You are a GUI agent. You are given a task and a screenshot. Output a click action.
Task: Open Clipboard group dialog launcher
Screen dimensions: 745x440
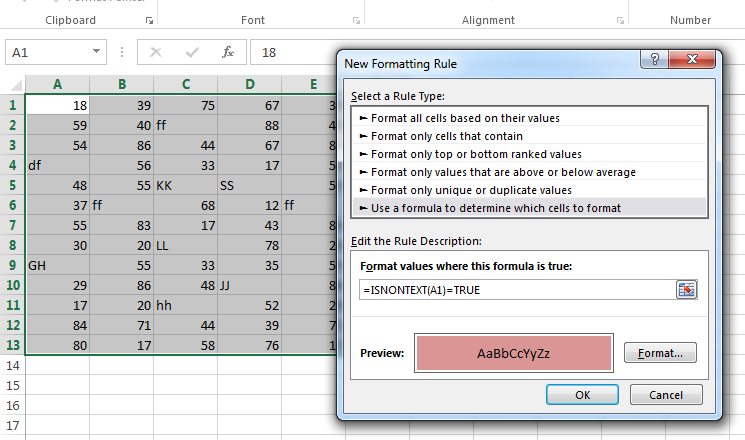pyautogui.click(x=149, y=20)
